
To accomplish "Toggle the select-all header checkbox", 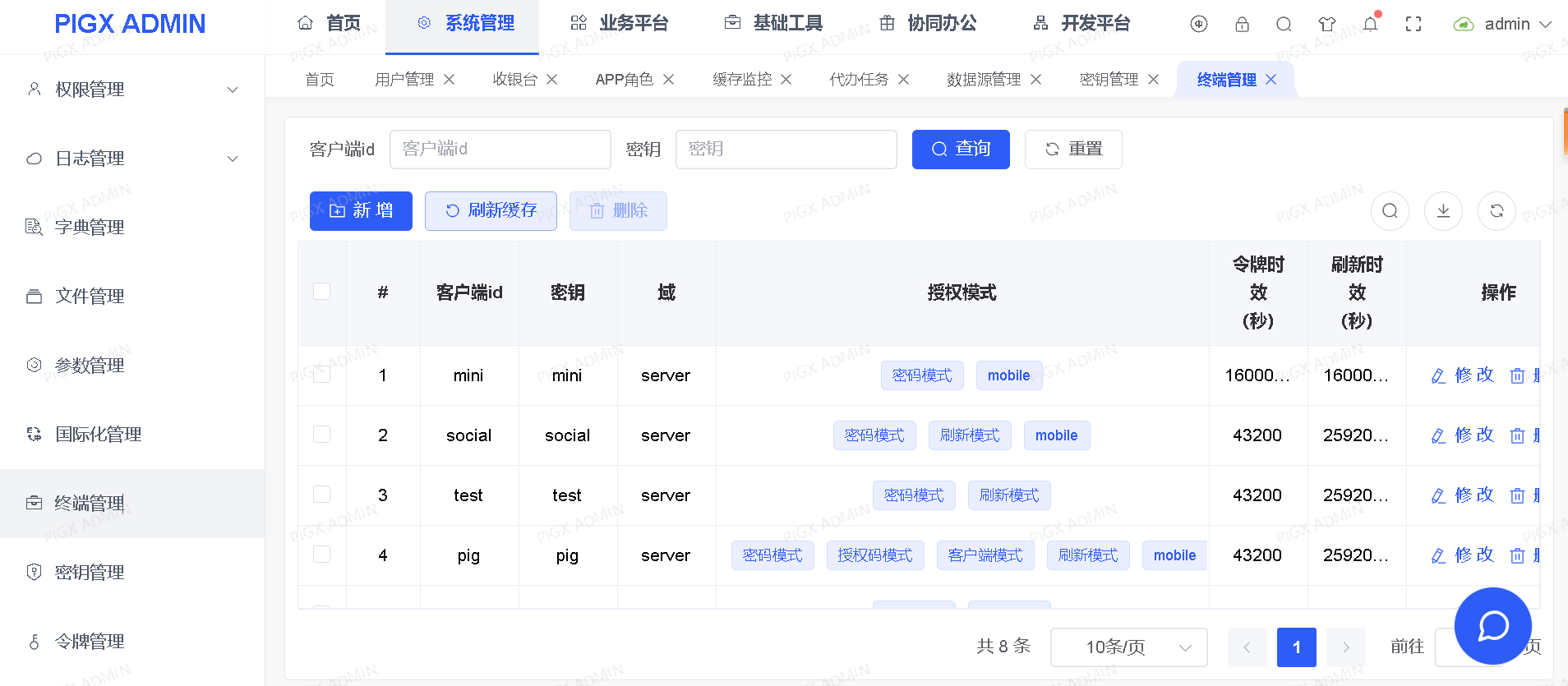I will [x=322, y=292].
